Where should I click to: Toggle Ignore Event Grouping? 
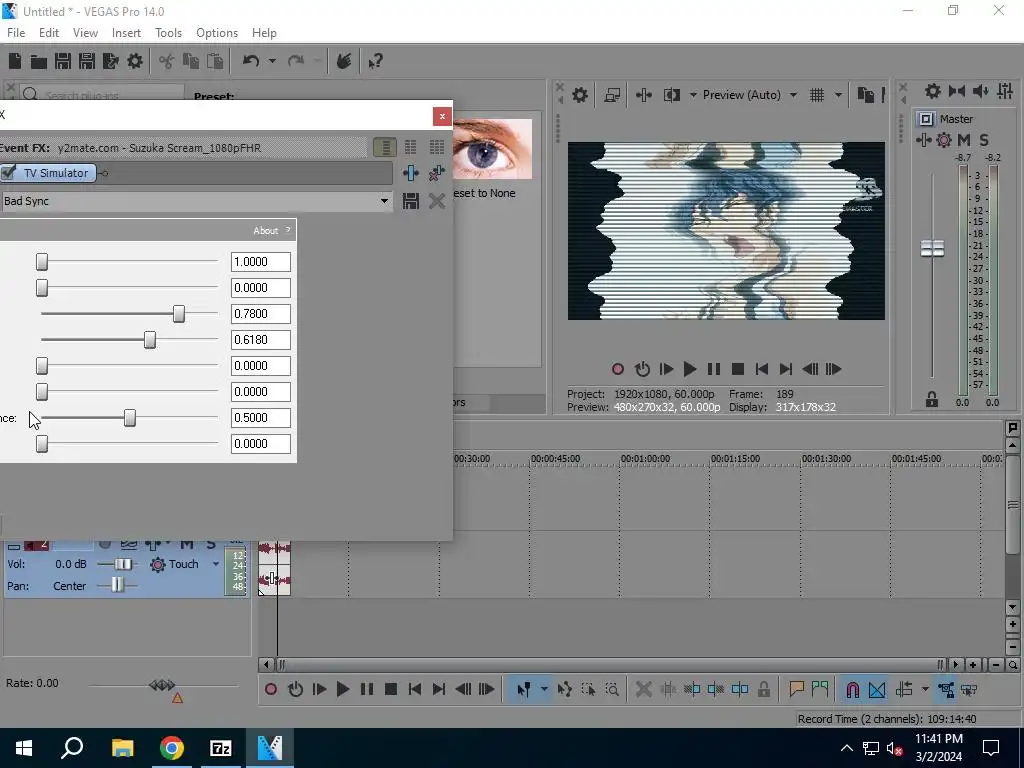point(969,689)
